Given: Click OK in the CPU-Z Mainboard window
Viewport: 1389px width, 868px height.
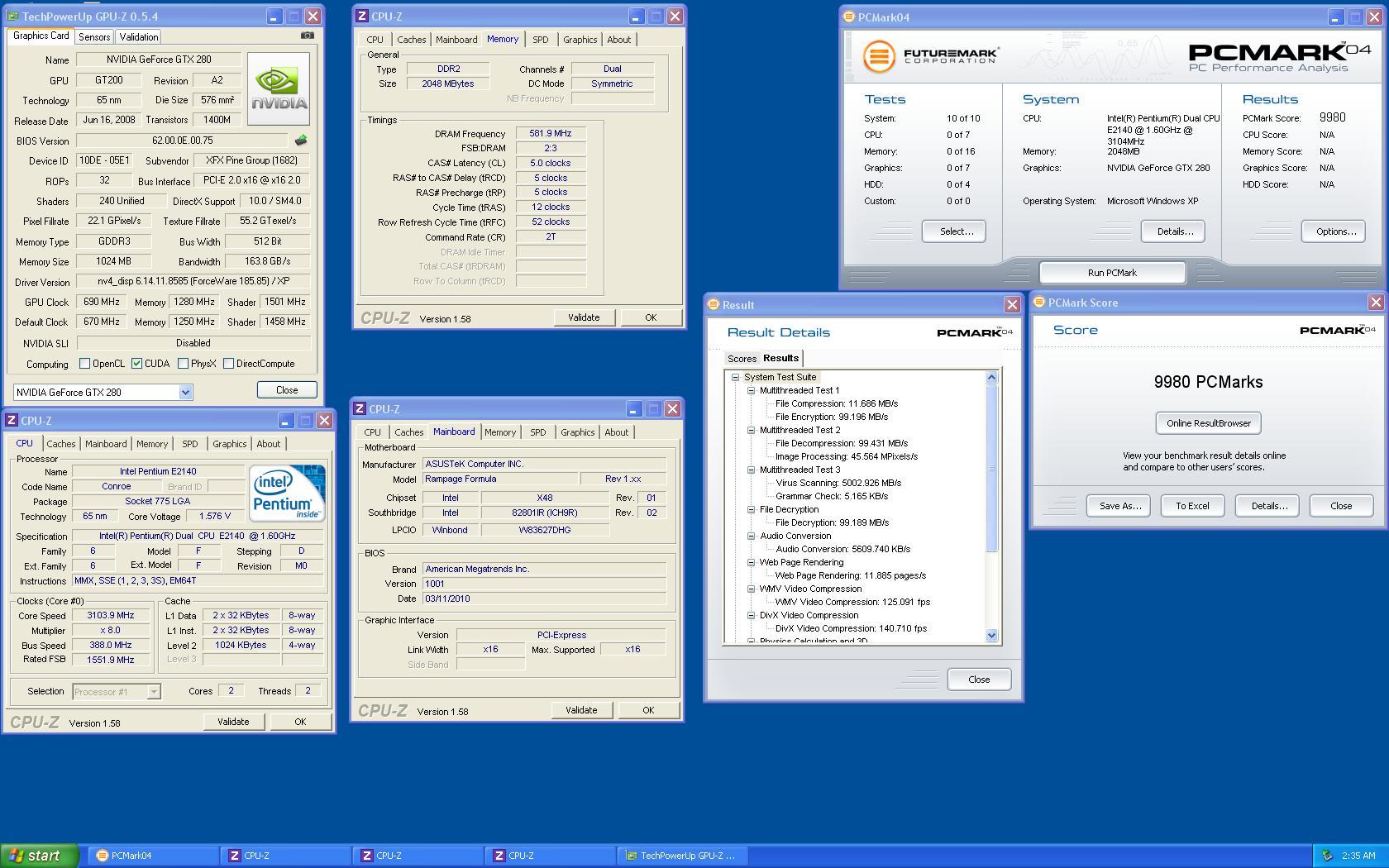Looking at the screenshot, I should coord(648,710).
